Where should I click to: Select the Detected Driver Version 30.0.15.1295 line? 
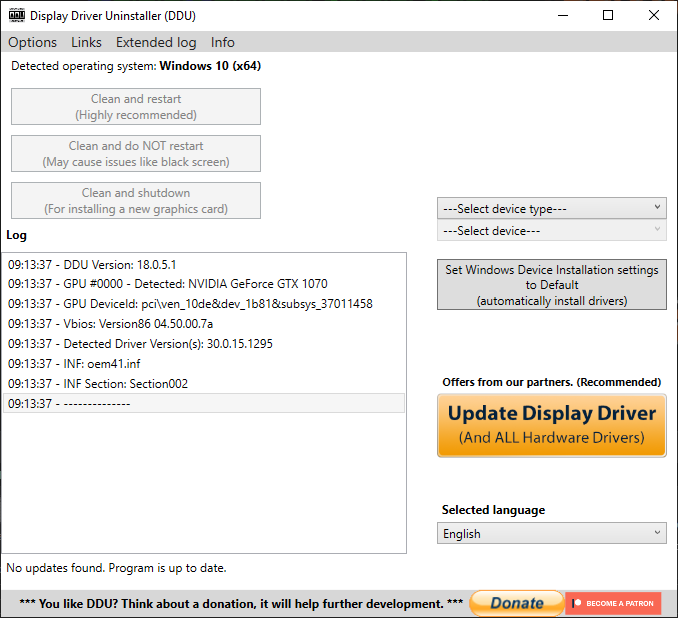[204, 344]
